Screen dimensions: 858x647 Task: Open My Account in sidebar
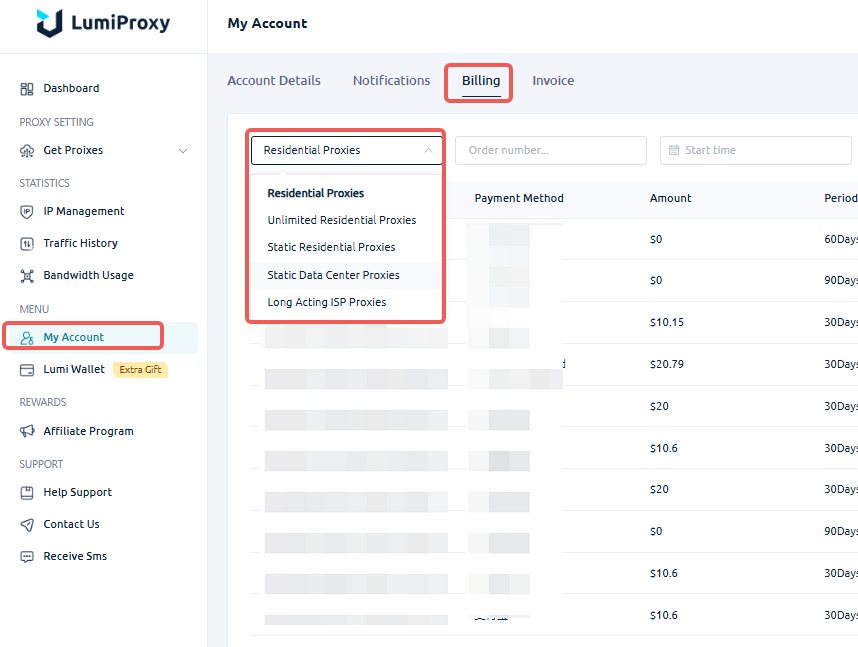(x=73, y=337)
